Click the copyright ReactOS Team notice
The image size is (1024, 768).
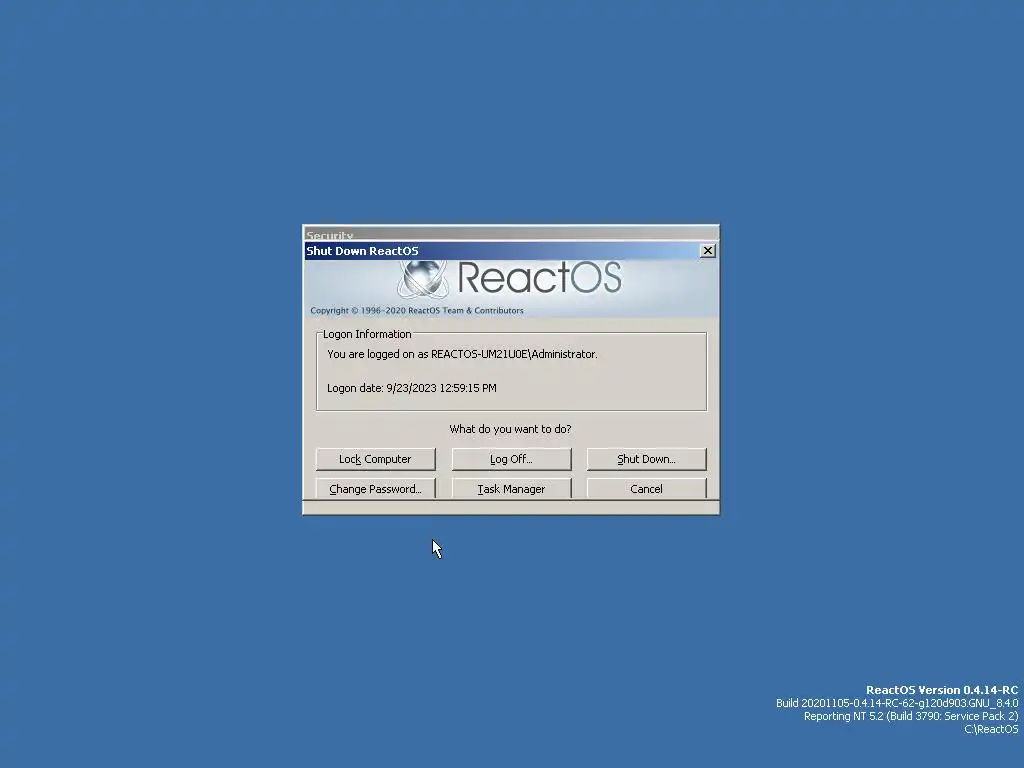pyautogui.click(x=417, y=310)
